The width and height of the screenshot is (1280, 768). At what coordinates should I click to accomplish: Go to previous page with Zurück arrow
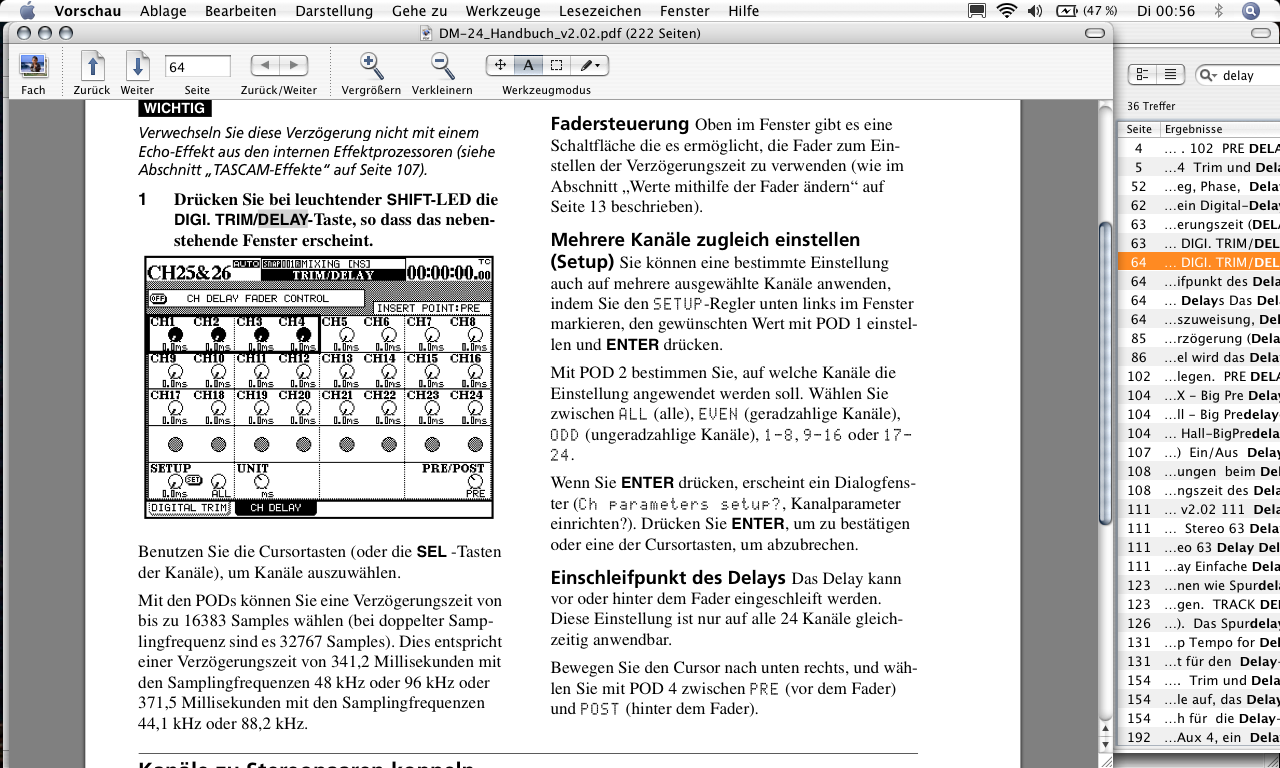click(92, 66)
